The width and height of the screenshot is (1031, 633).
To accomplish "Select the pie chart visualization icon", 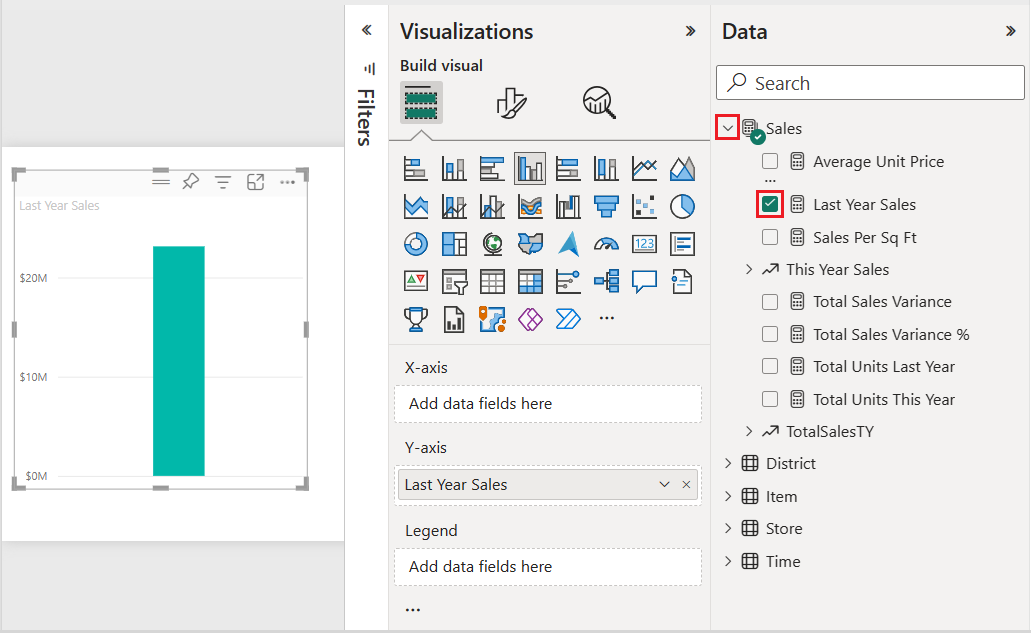I will coord(682,206).
